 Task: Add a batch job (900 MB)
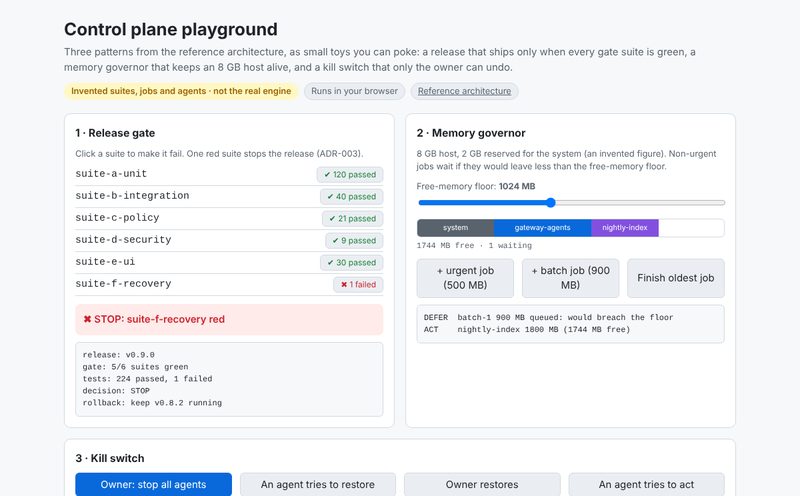coord(570,278)
